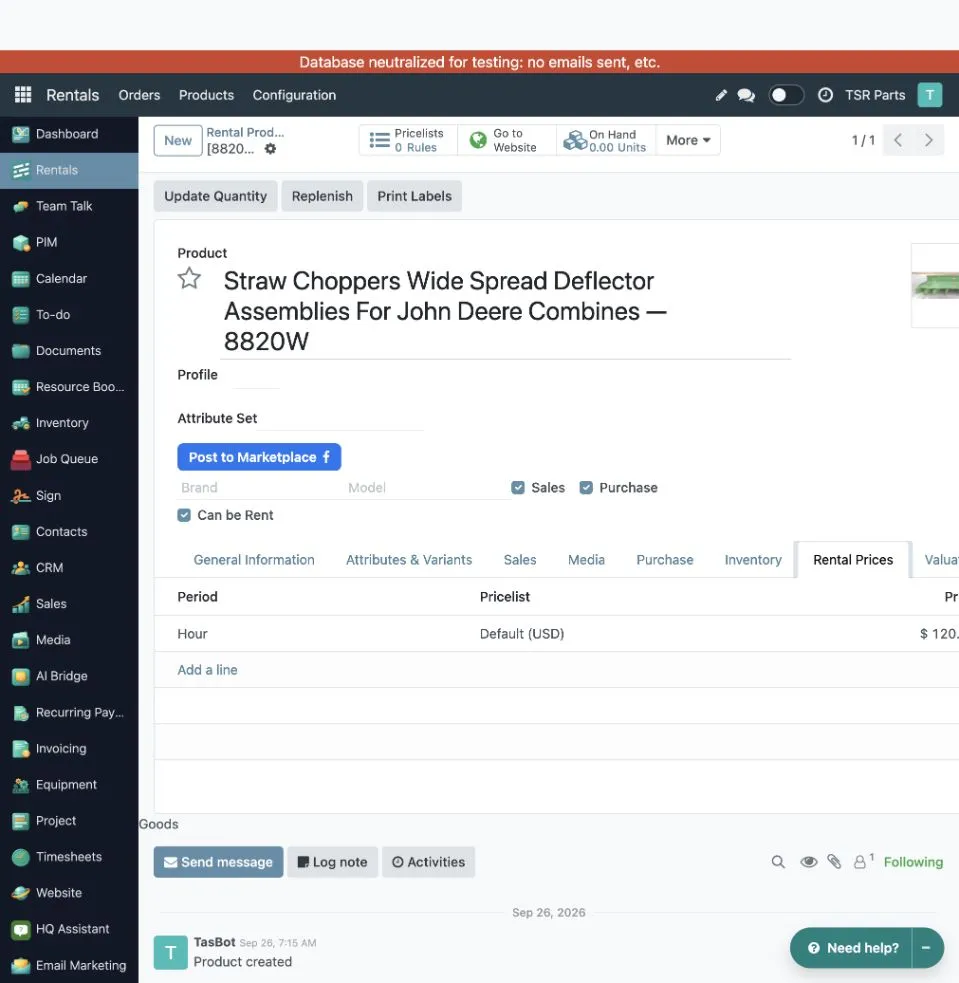Open the Orders menu item
959x983 pixels.
pyautogui.click(x=139, y=95)
